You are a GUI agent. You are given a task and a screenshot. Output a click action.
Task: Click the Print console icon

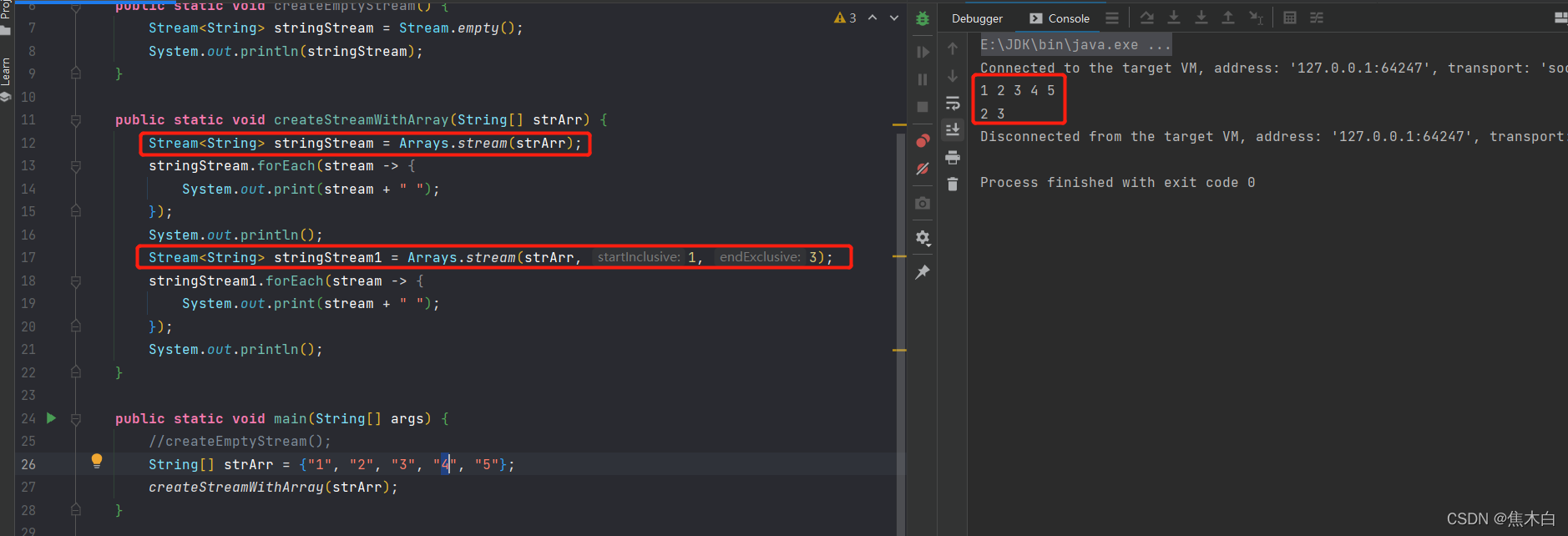click(953, 157)
